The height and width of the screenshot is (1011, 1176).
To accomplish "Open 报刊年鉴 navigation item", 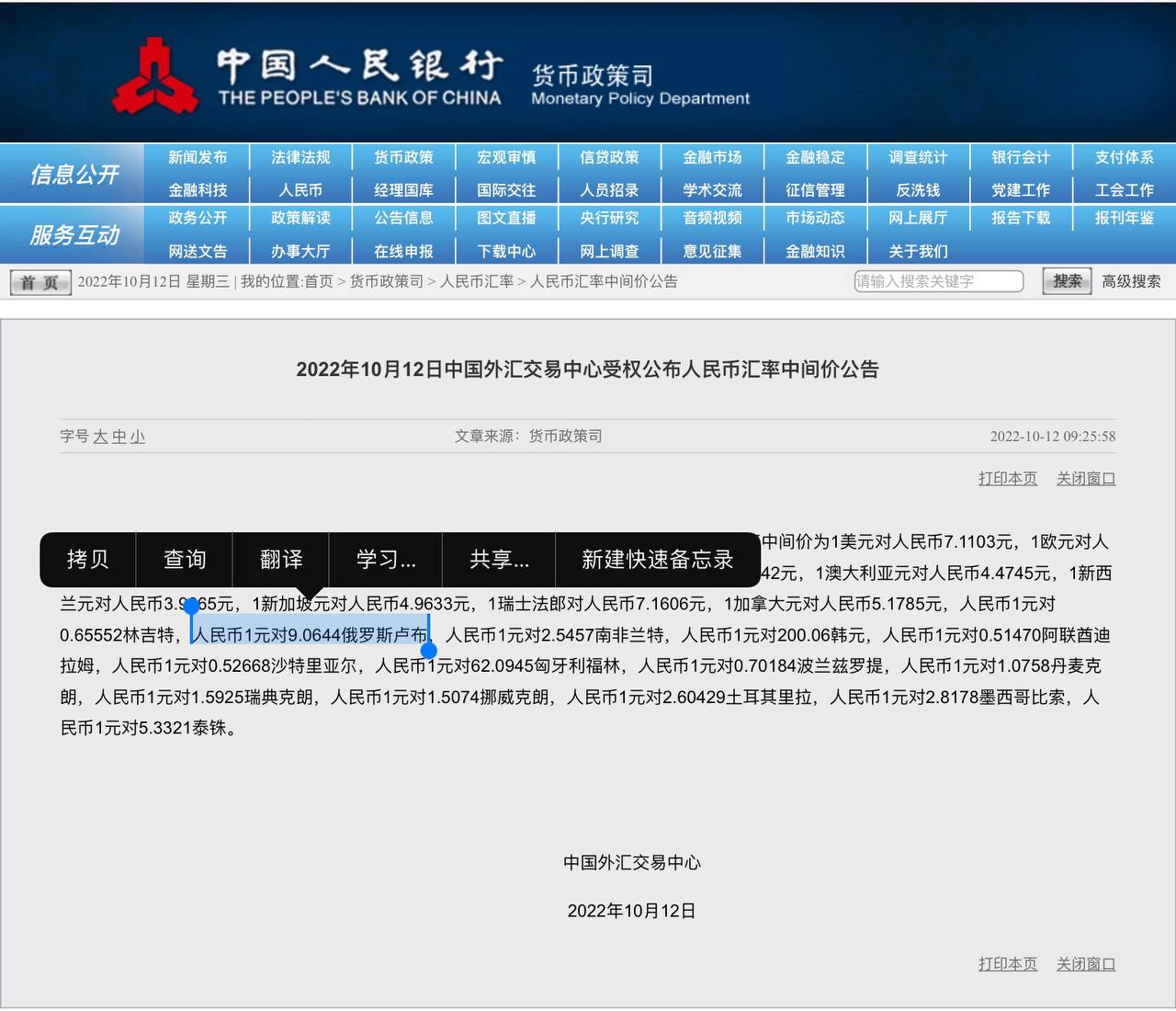I will click(1124, 218).
